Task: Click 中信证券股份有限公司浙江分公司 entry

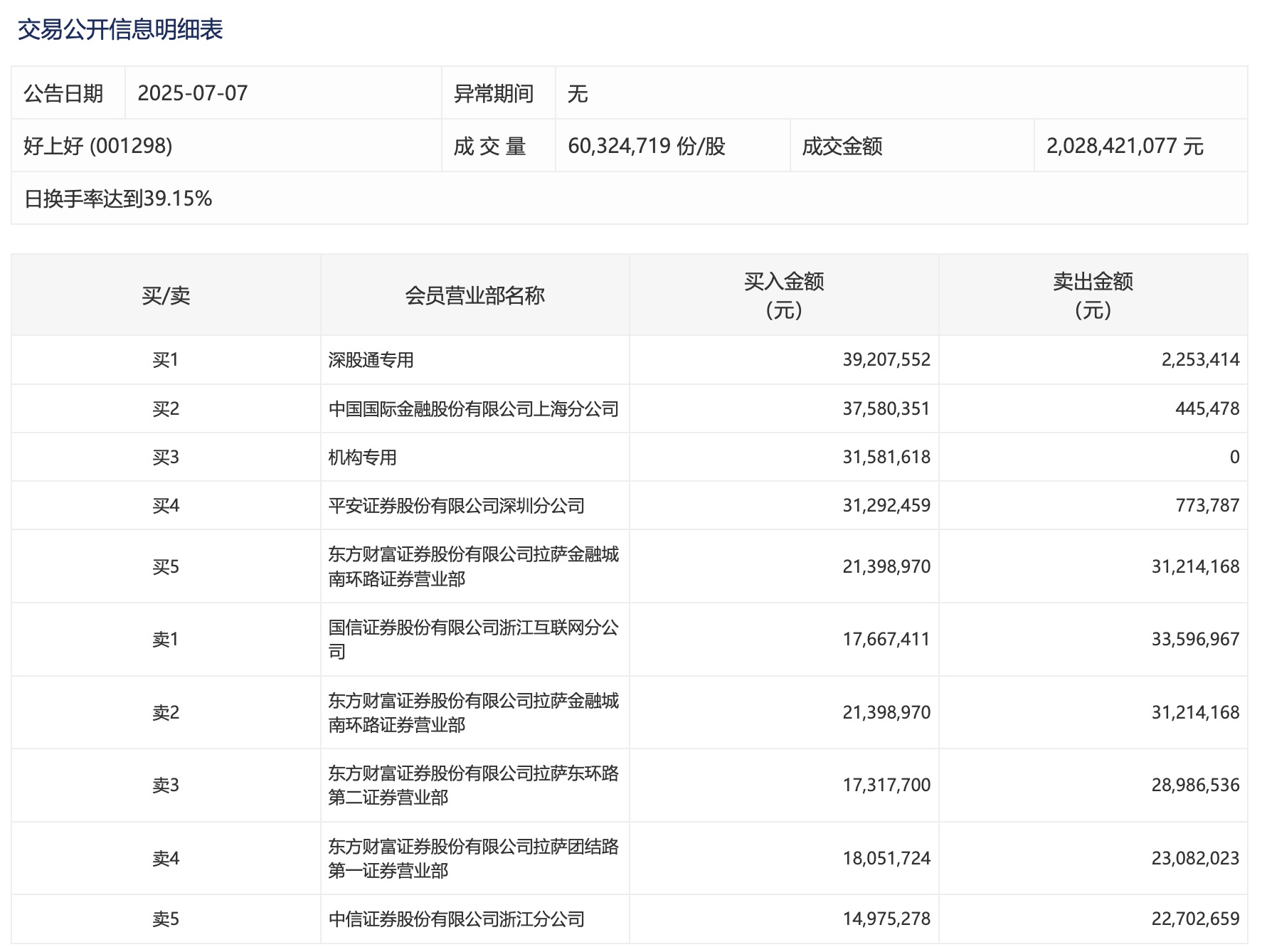Action: click(456, 919)
